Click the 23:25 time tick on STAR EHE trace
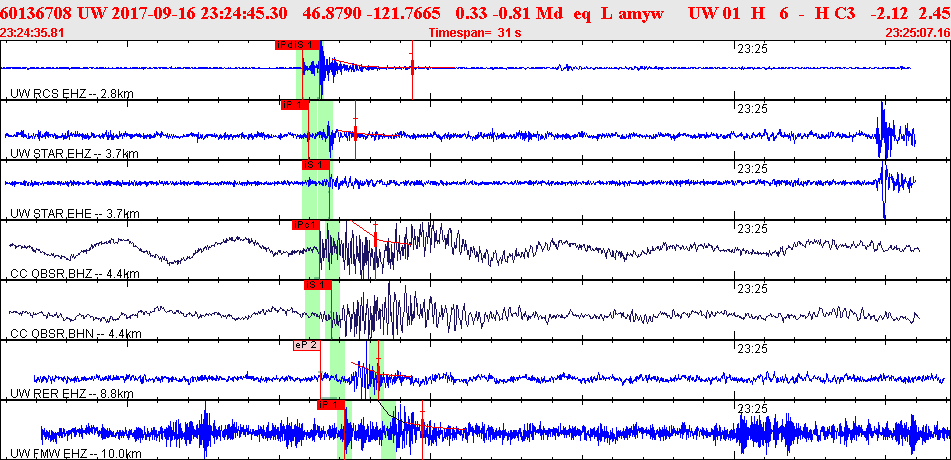The width and height of the screenshot is (951, 460). click(x=752, y=169)
